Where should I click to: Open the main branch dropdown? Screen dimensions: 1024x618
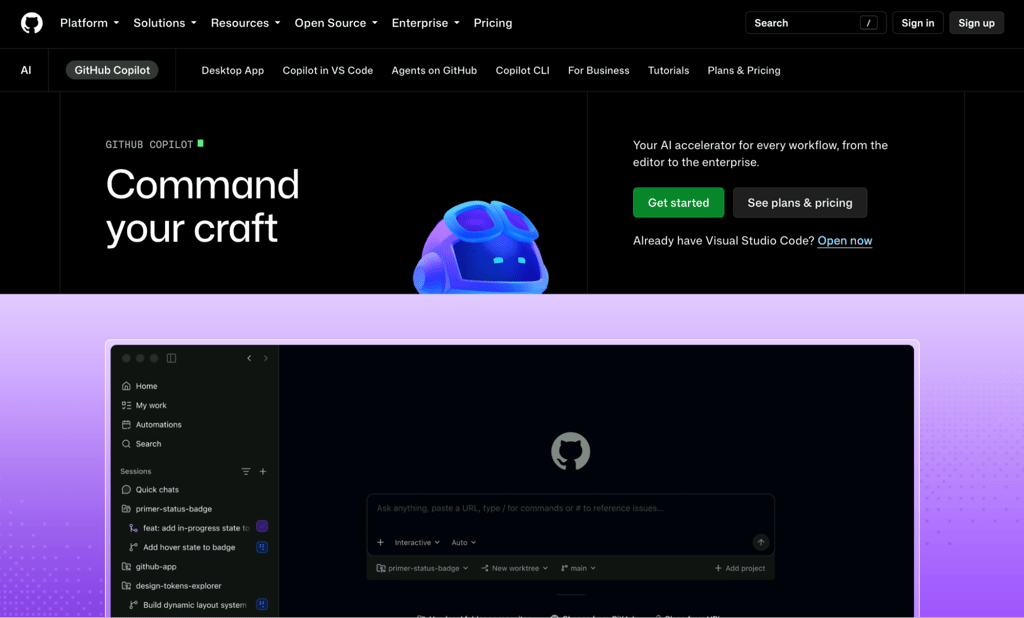tap(578, 568)
